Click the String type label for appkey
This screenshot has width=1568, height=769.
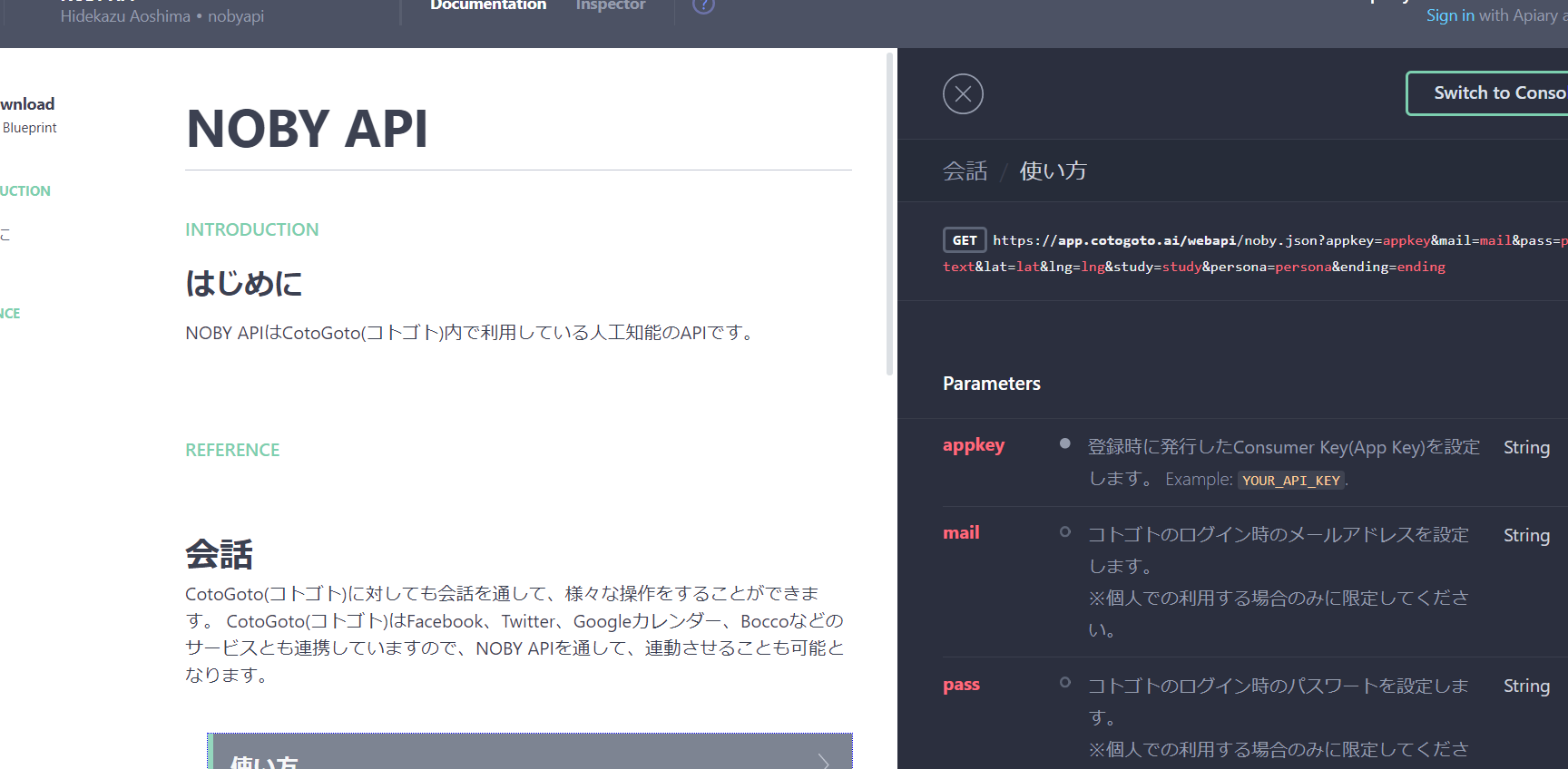pos(1526,448)
